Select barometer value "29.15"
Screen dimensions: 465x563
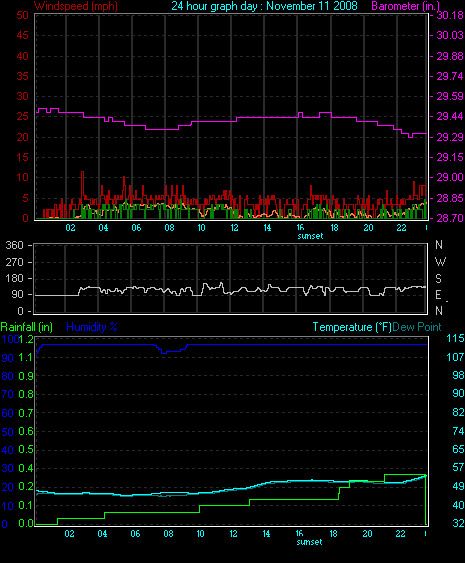click(450, 157)
